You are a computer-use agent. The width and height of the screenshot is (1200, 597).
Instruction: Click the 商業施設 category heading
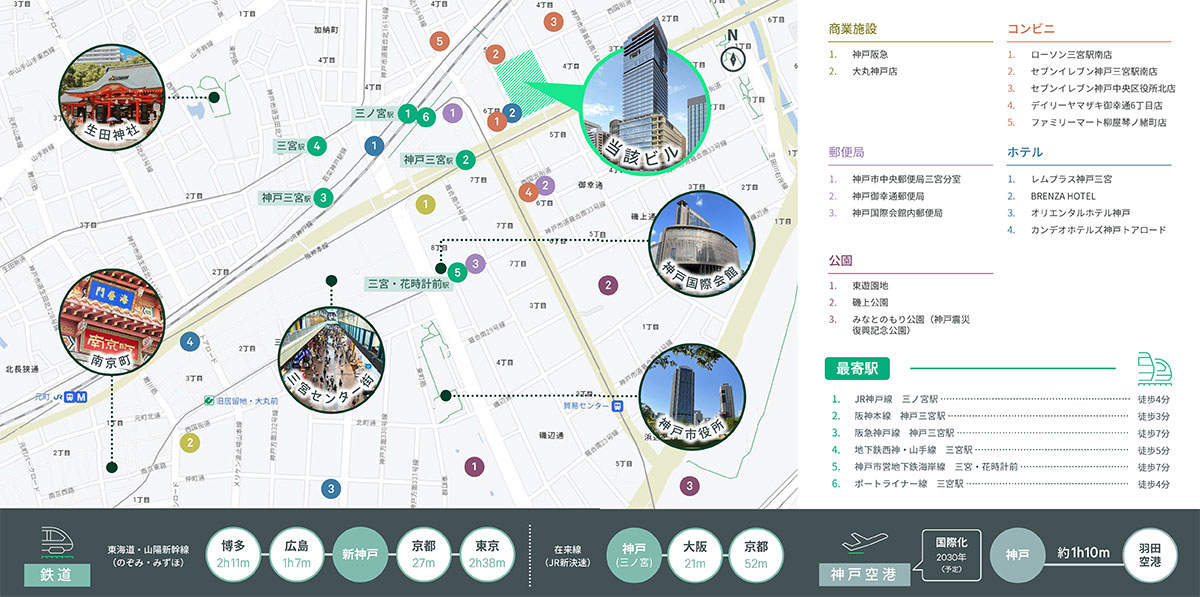(x=852, y=29)
